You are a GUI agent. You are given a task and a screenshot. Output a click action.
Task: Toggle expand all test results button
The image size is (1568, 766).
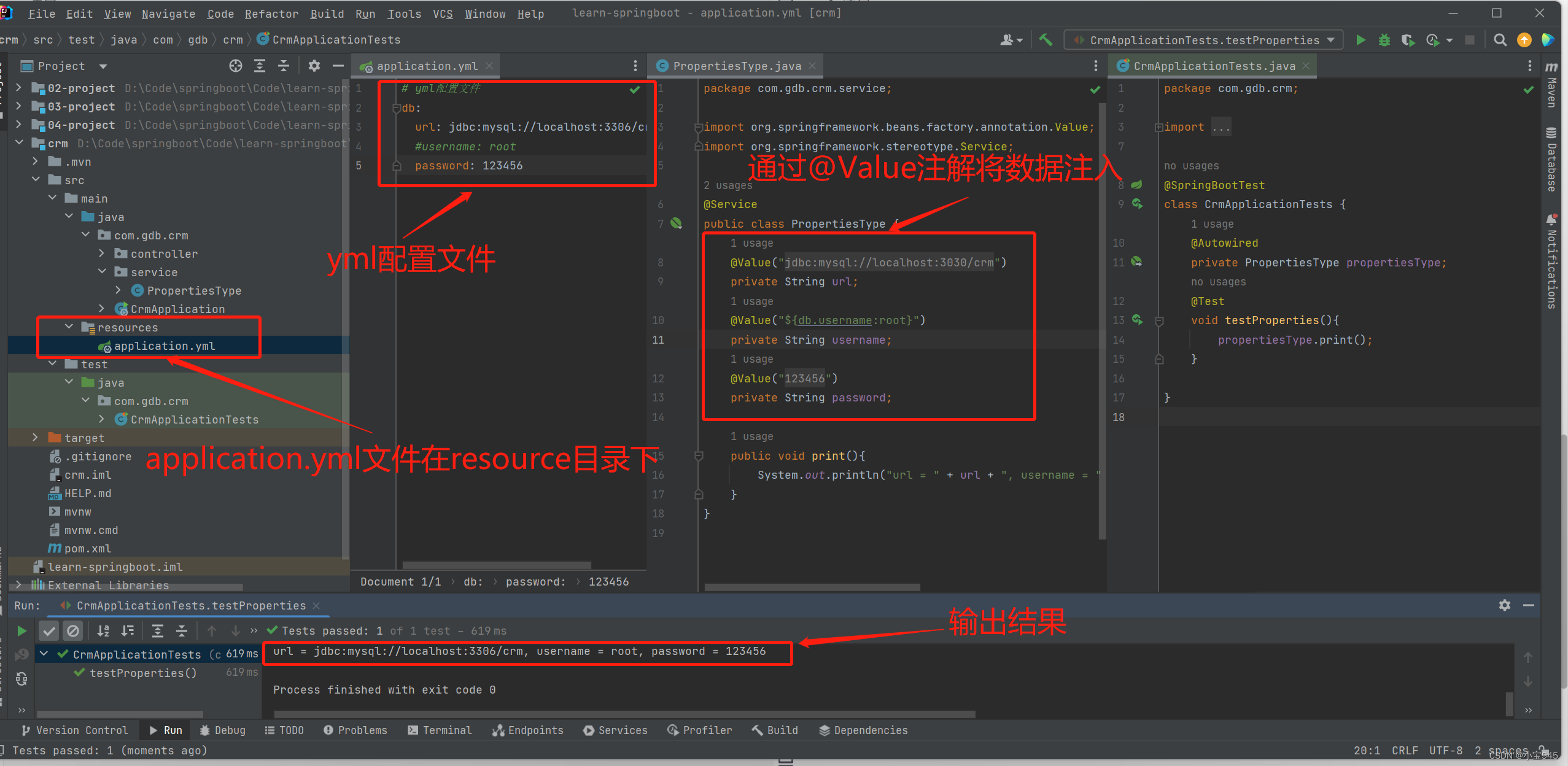click(158, 630)
